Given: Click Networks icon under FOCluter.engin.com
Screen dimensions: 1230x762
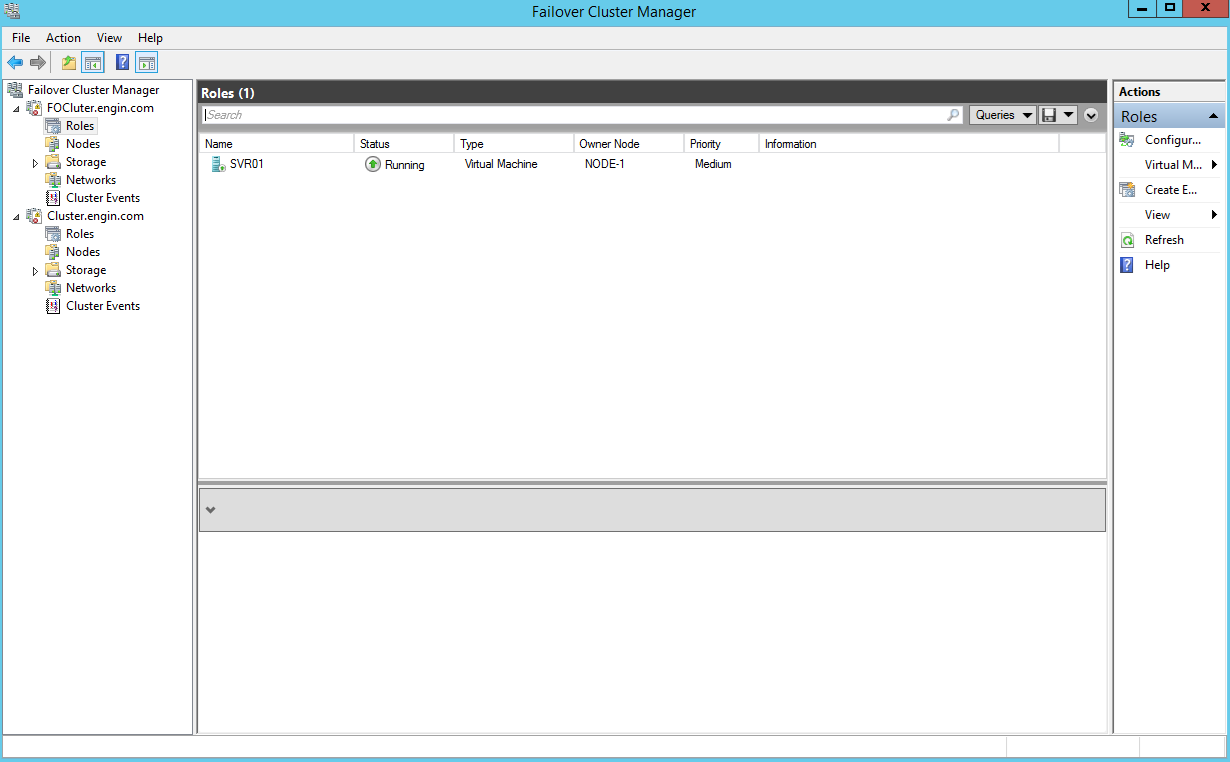Looking at the screenshot, I should pyautogui.click(x=53, y=180).
